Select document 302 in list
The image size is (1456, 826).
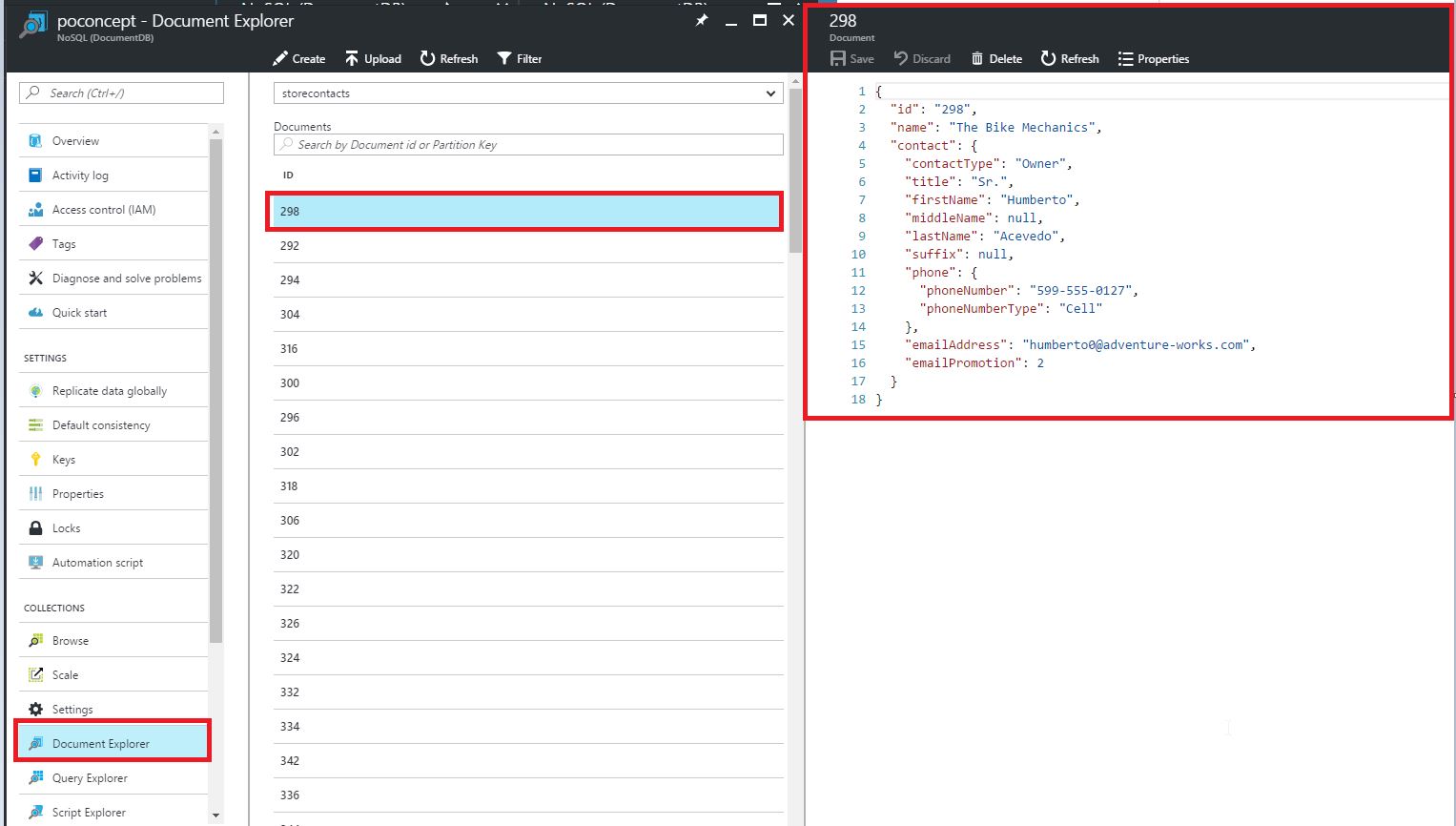pyautogui.click(x=528, y=452)
